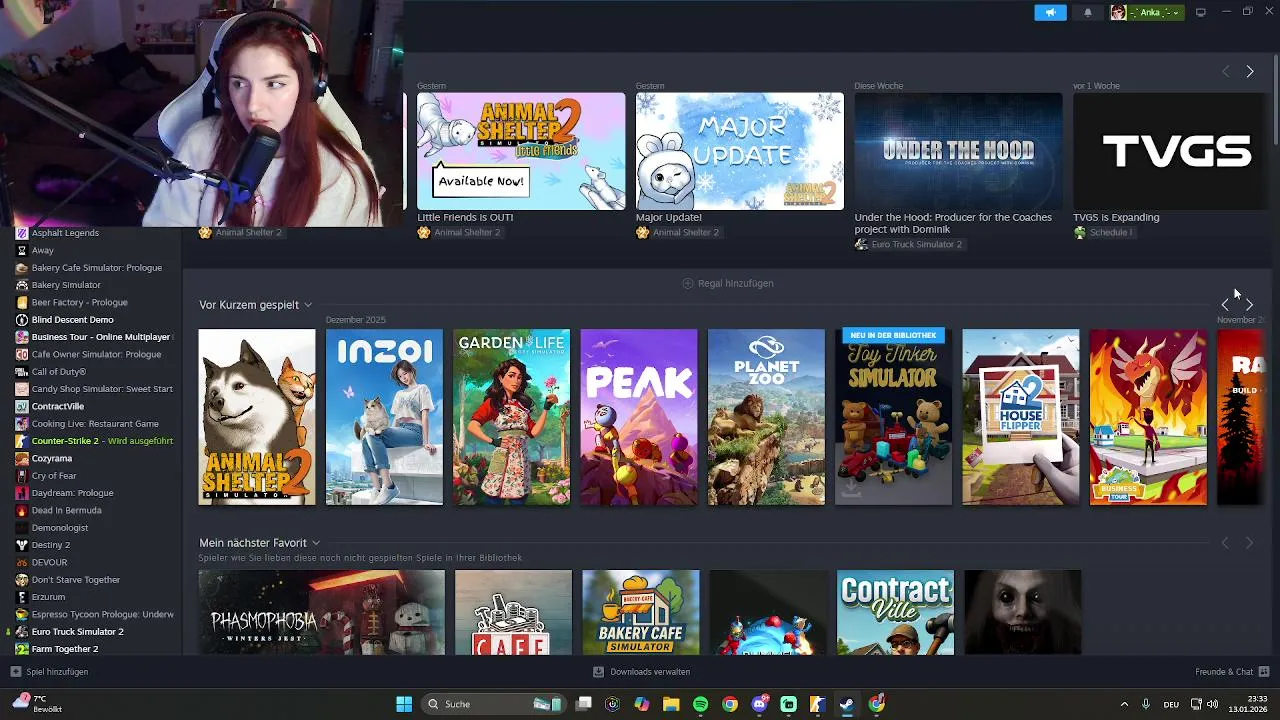Click the DEU language indicator in the tray
Screen dimensions: 1280x720
pos(1171,704)
